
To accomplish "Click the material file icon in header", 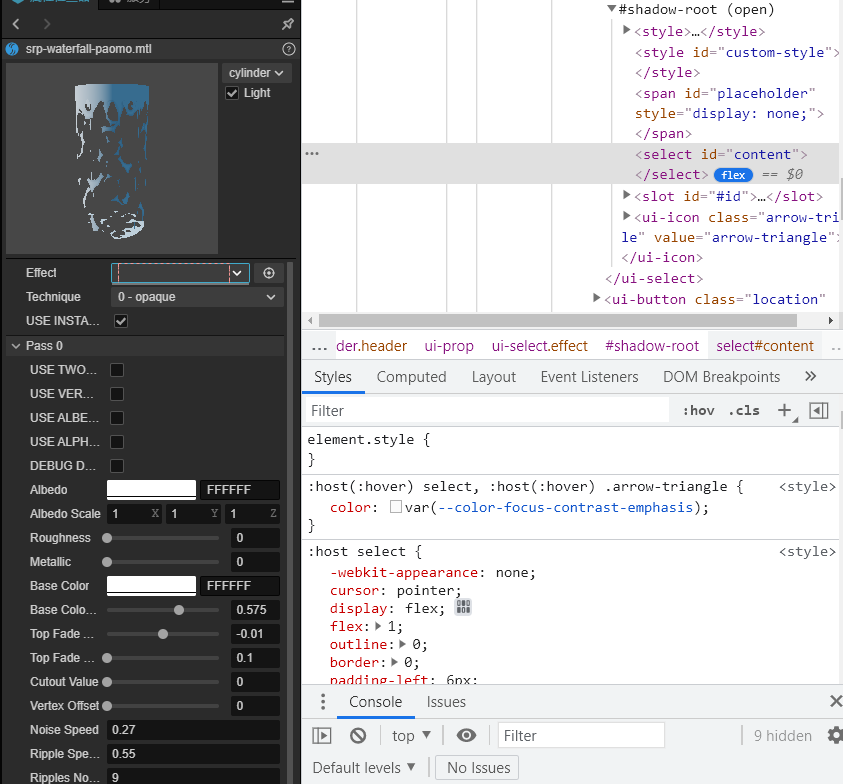I will [x=12, y=49].
